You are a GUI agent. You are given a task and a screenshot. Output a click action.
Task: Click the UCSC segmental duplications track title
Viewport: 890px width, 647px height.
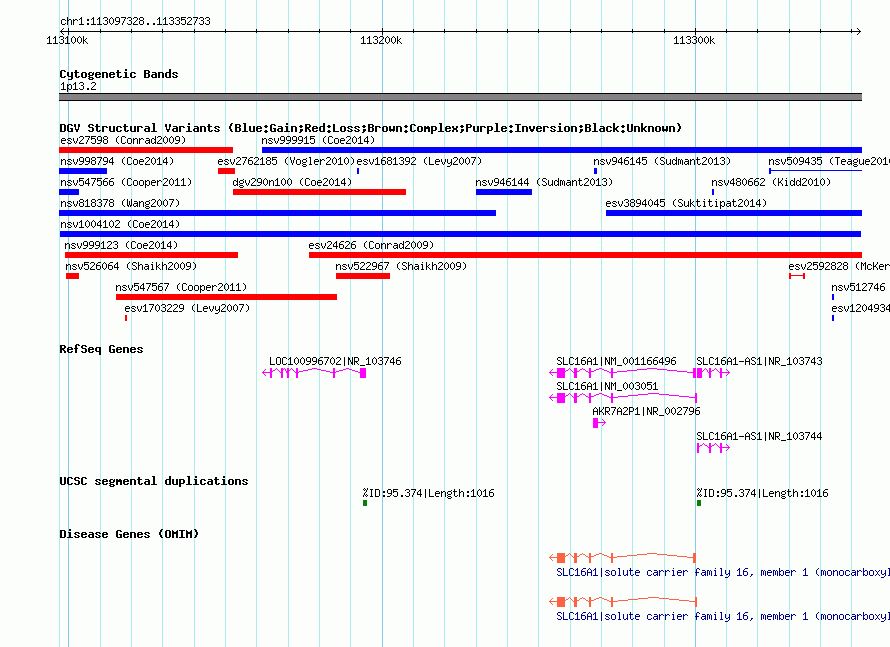click(154, 481)
